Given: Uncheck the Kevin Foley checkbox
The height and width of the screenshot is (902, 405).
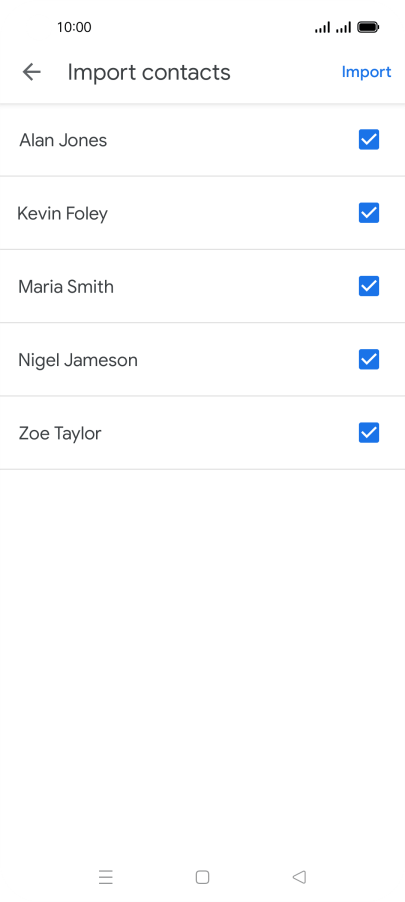Looking at the screenshot, I should click(369, 213).
